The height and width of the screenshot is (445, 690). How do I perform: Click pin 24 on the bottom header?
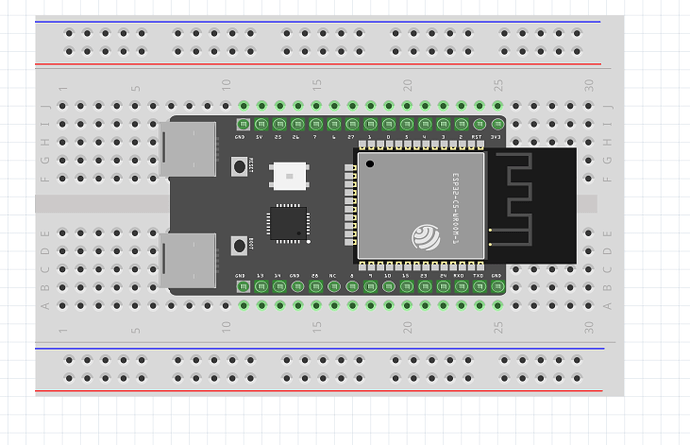pyautogui.click(x=443, y=287)
